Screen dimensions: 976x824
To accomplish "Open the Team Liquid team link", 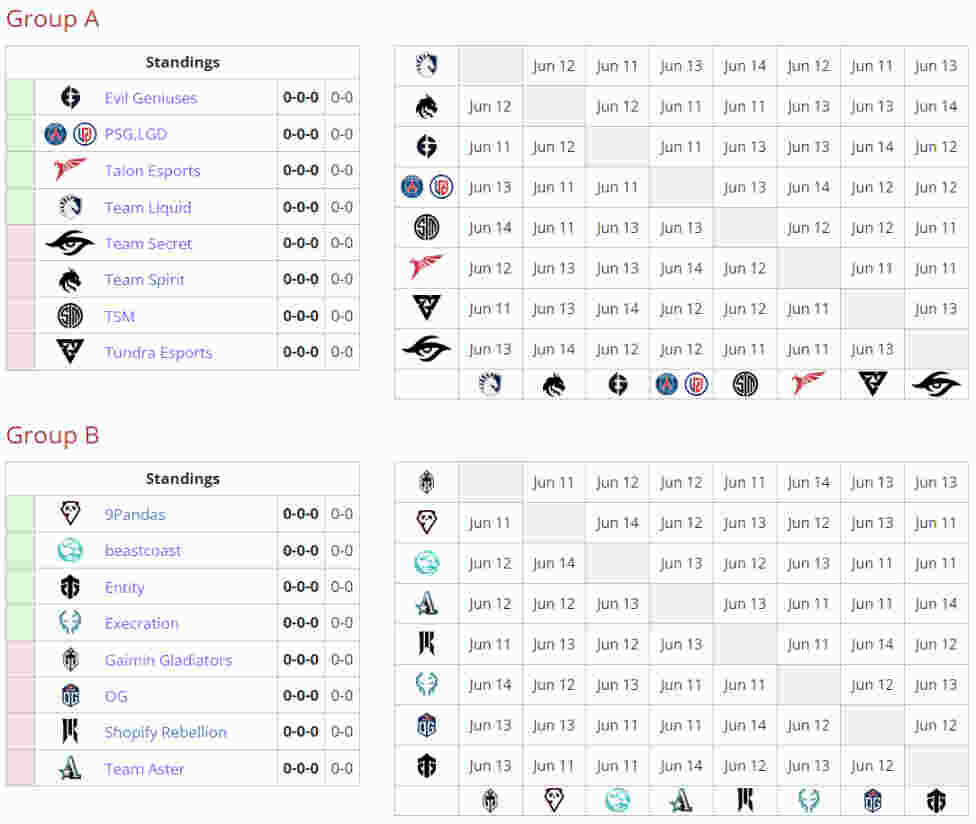I will point(148,207).
